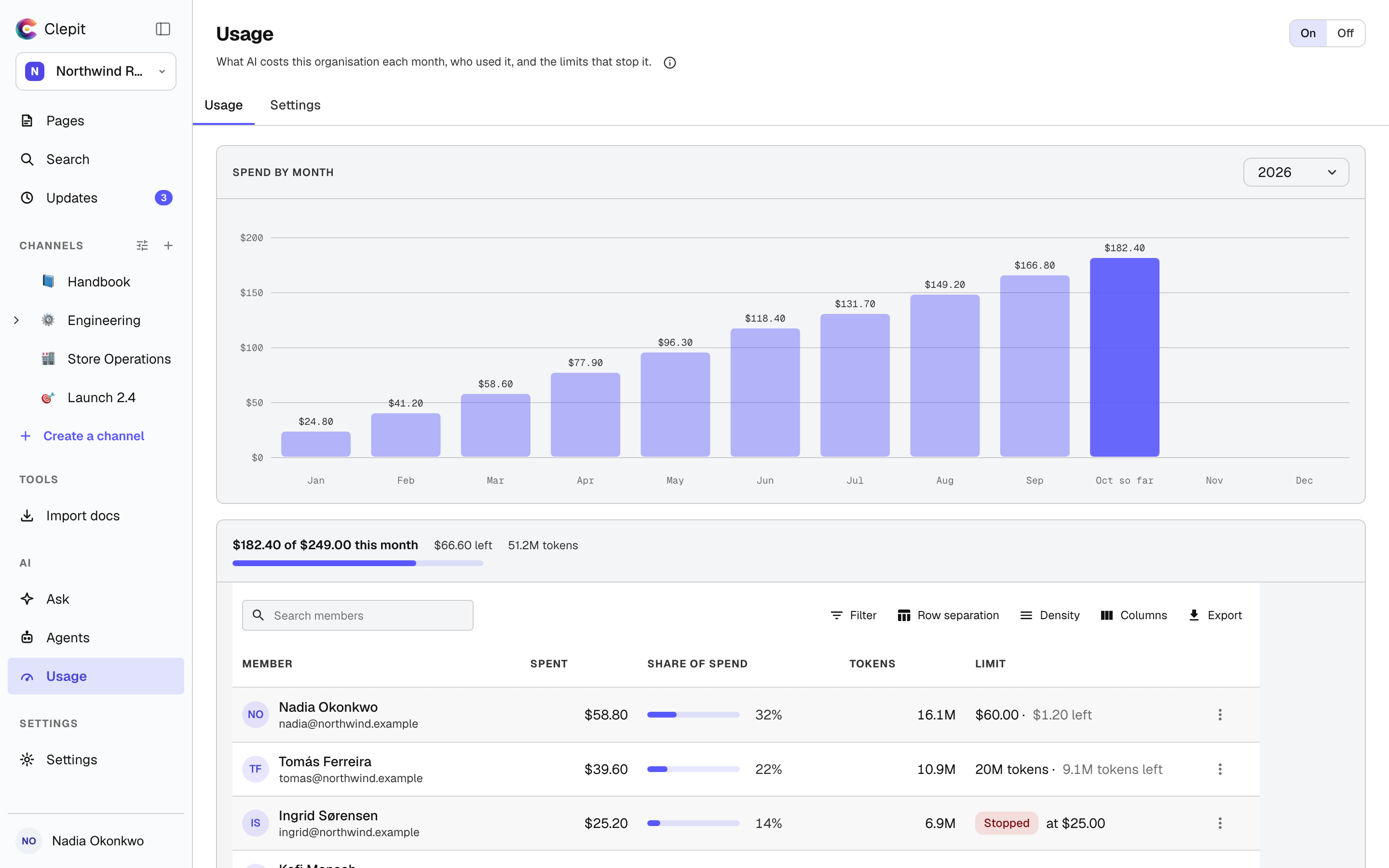This screenshot has height=868, width=1389.
Task: Open the channel sorting options icon
Action: 142,246
